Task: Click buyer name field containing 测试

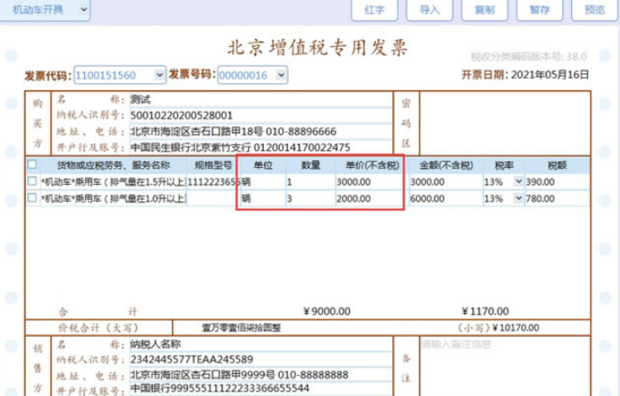Action: click(261, 99)
